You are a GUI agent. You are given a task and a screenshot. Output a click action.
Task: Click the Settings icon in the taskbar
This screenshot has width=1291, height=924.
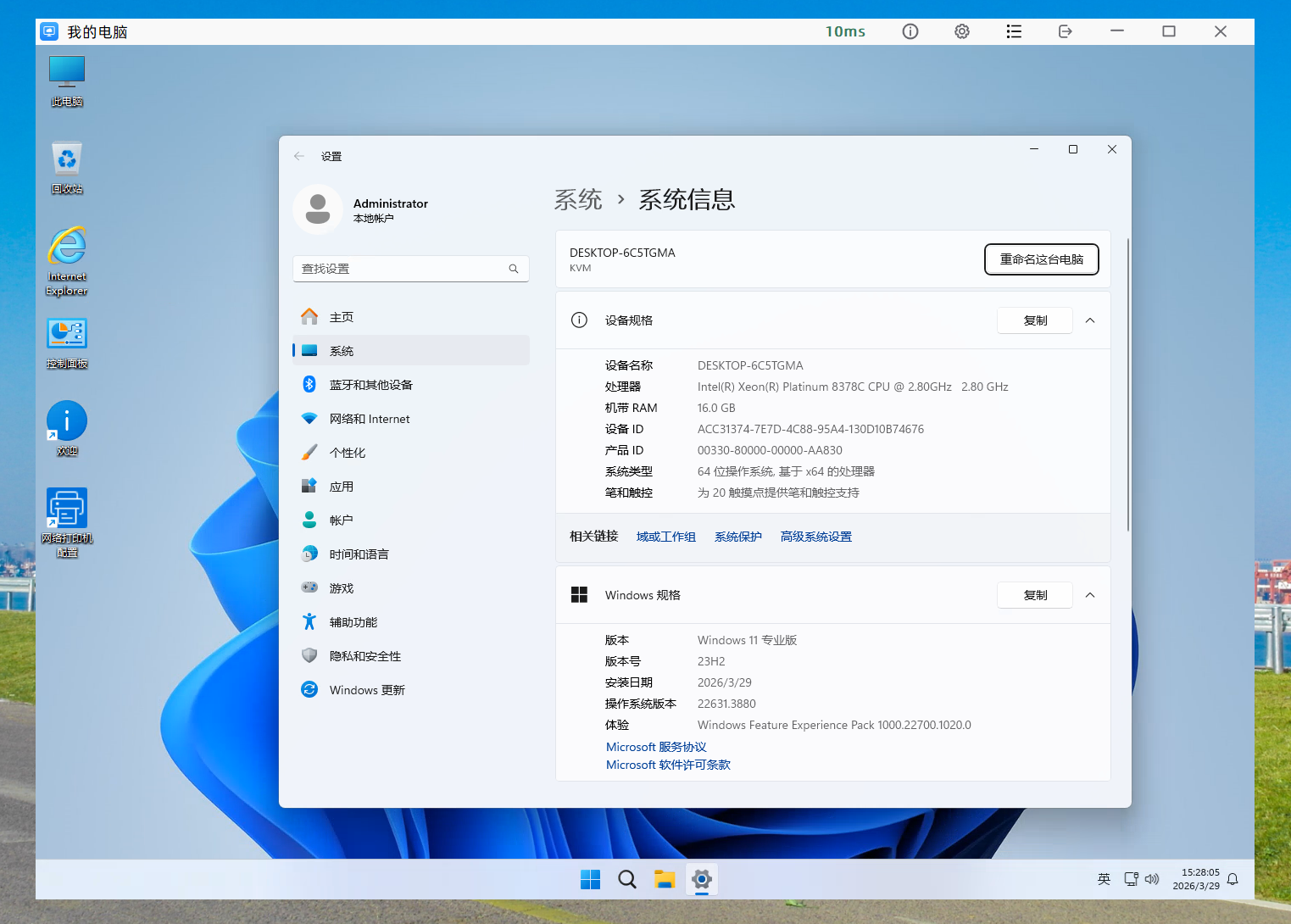click(702, 880)
